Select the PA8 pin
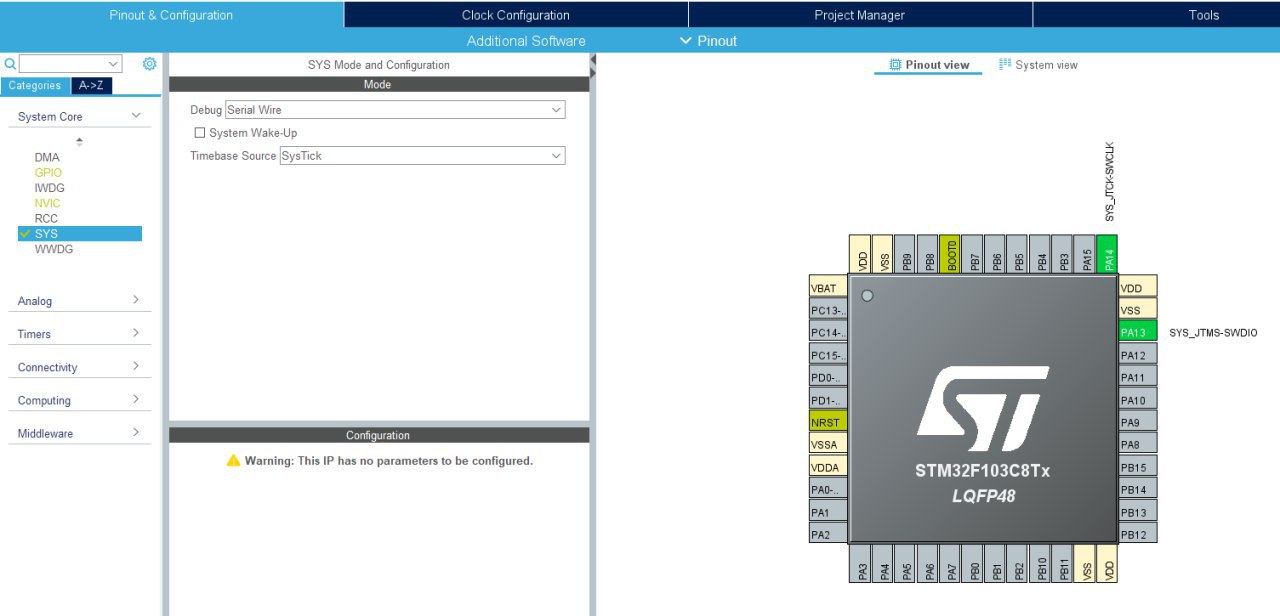This screenshot has height=616, width=1280. 1138,444
